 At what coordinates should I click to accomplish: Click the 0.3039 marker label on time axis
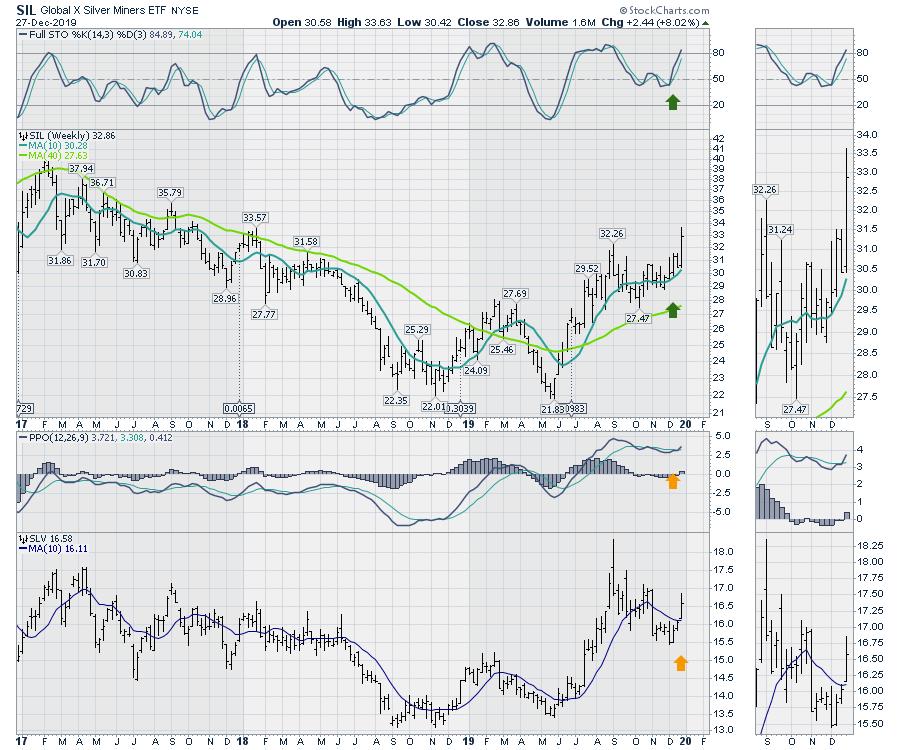point(460,409)
